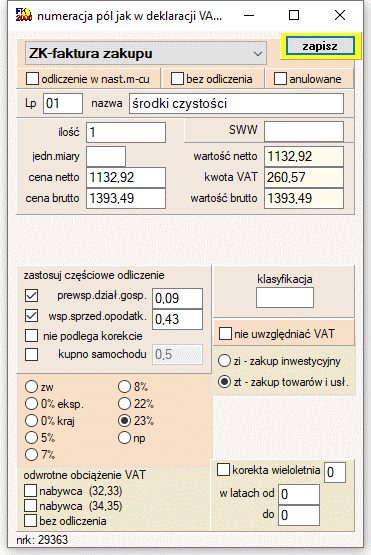Mark invoice as anulowane
Image resolution: width=371 pixels, height=555 pixels.
280,79
